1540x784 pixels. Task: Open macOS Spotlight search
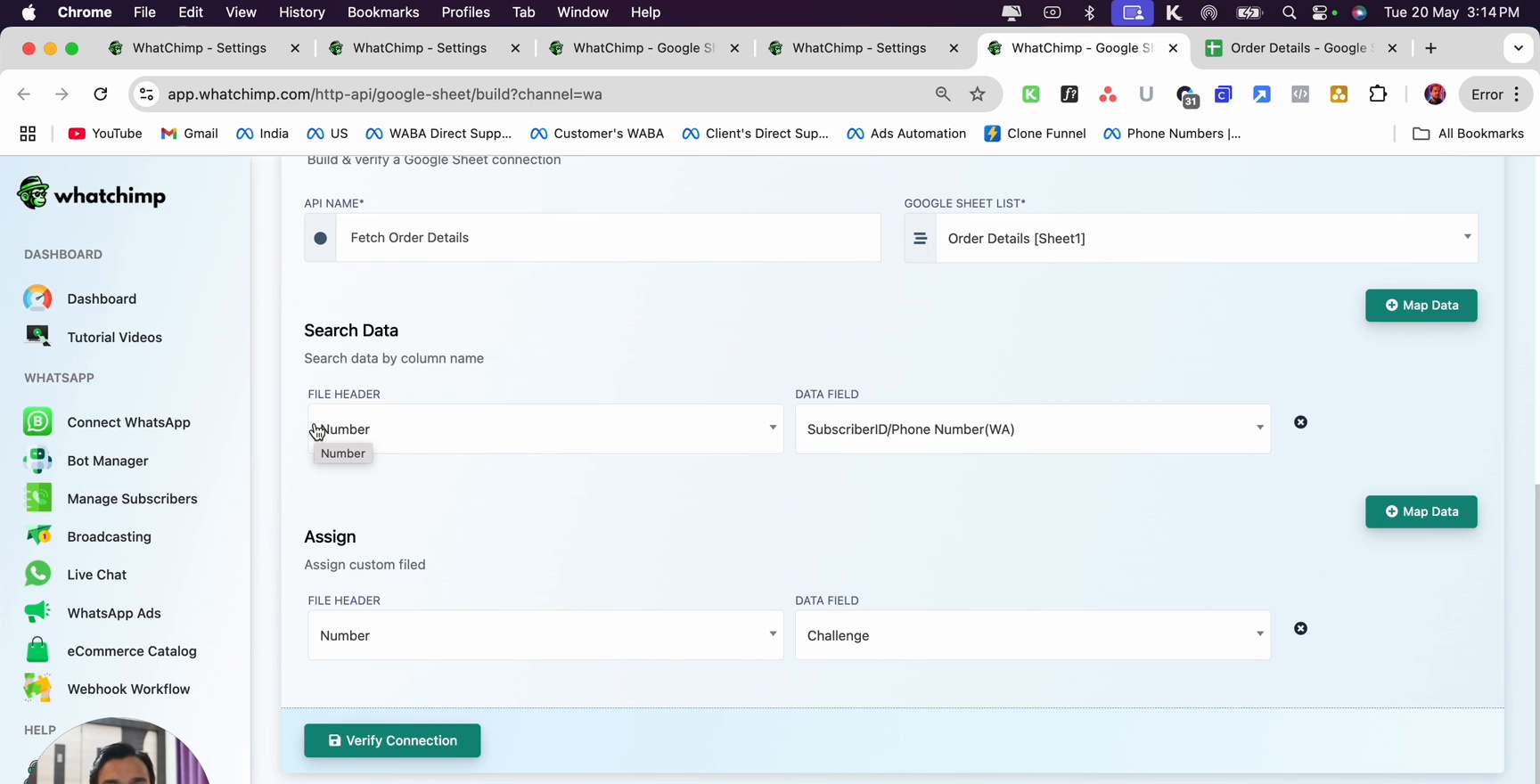point(1289,12)
